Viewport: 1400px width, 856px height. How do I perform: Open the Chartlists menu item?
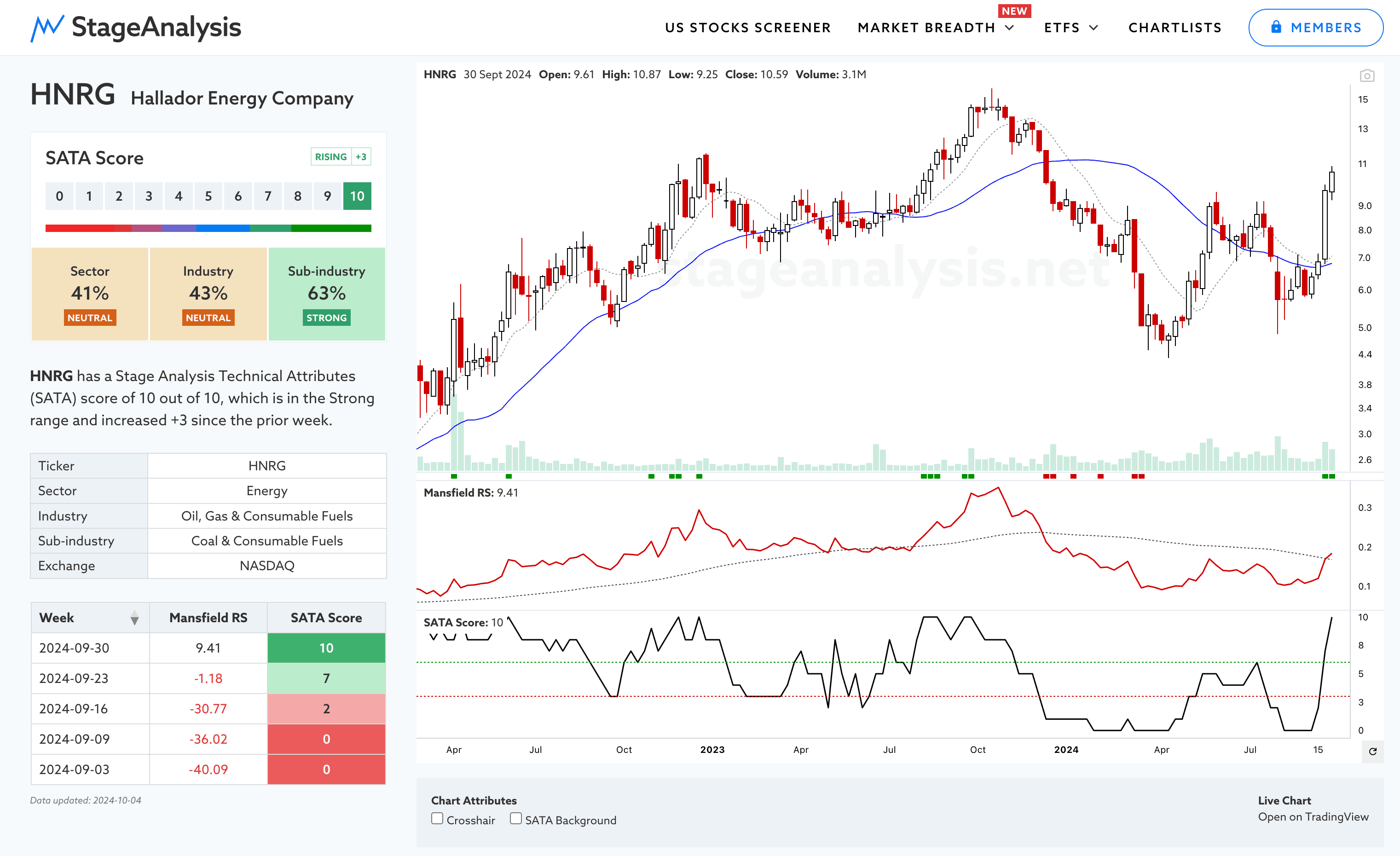tap(1174, 28)
